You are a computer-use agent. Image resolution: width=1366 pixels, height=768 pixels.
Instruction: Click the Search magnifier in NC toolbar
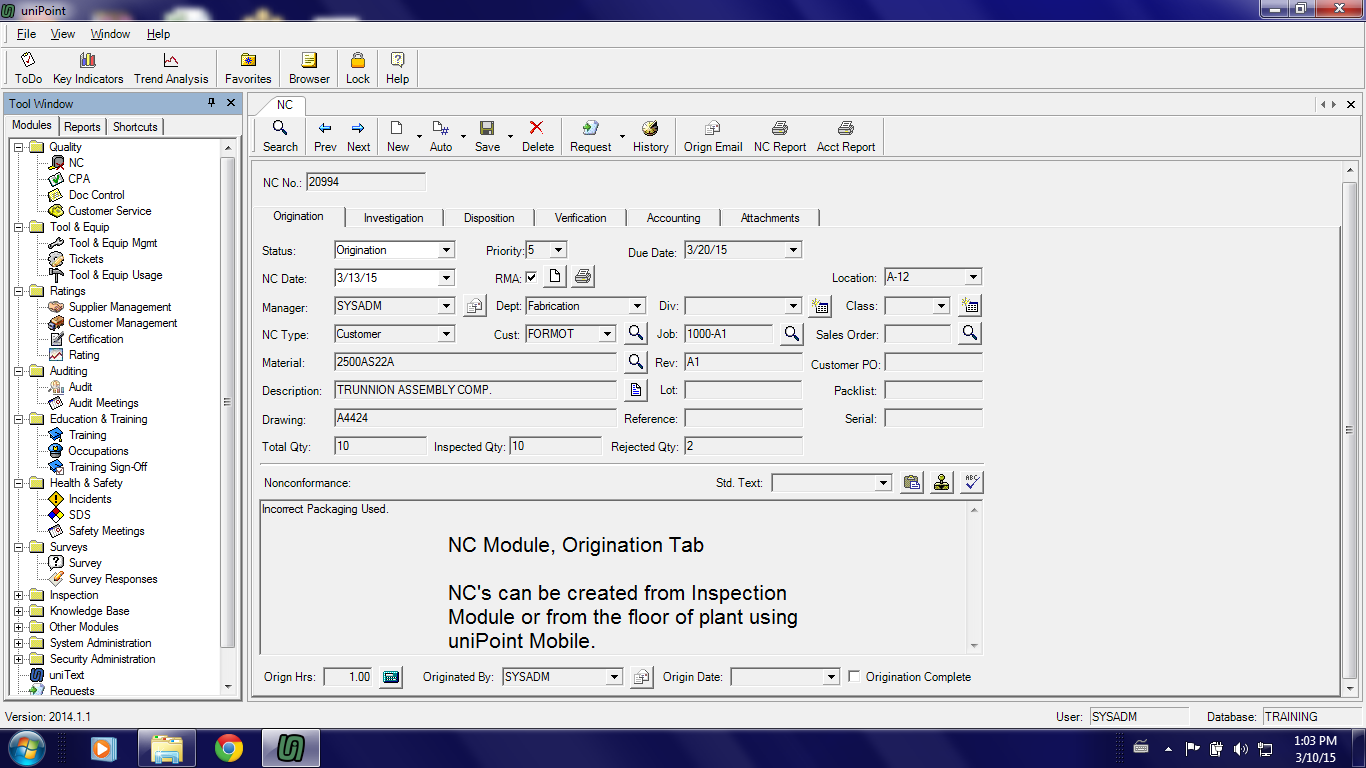coord(280,136)
